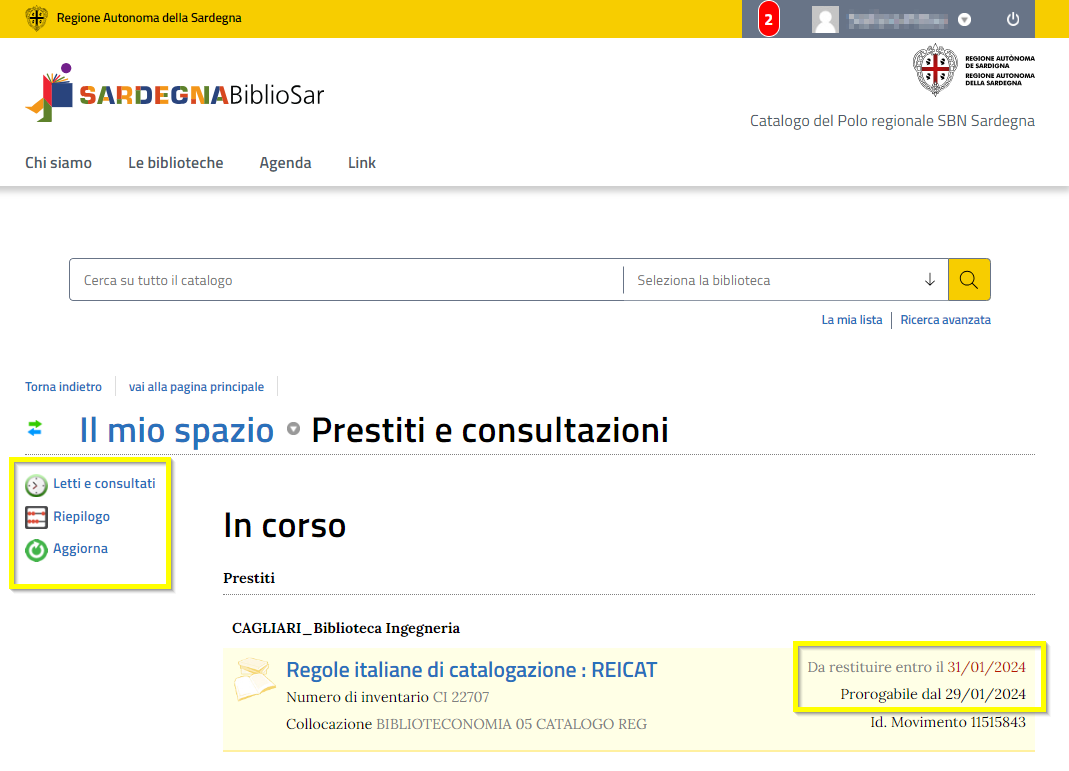Viewport: 1069px width, 771px height.
Task: Click the user avatar icon
Action: 825,19
